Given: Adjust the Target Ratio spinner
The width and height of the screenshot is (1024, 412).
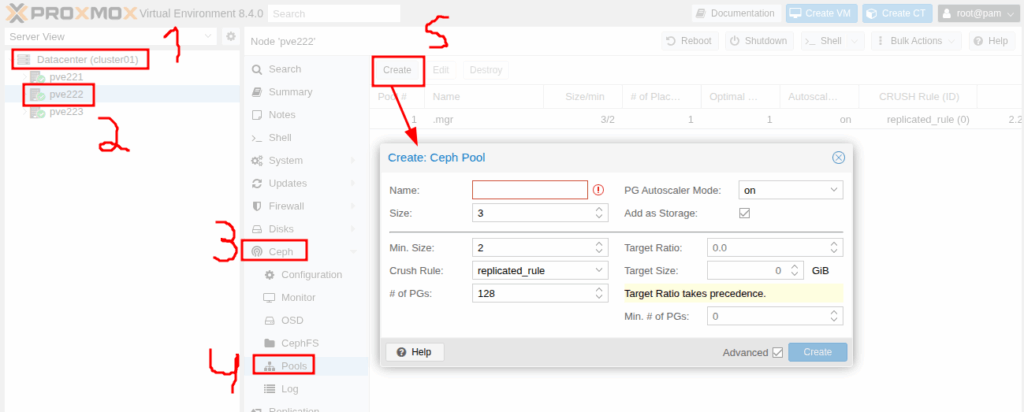Looking at the screenshot, I should point(833,247).
